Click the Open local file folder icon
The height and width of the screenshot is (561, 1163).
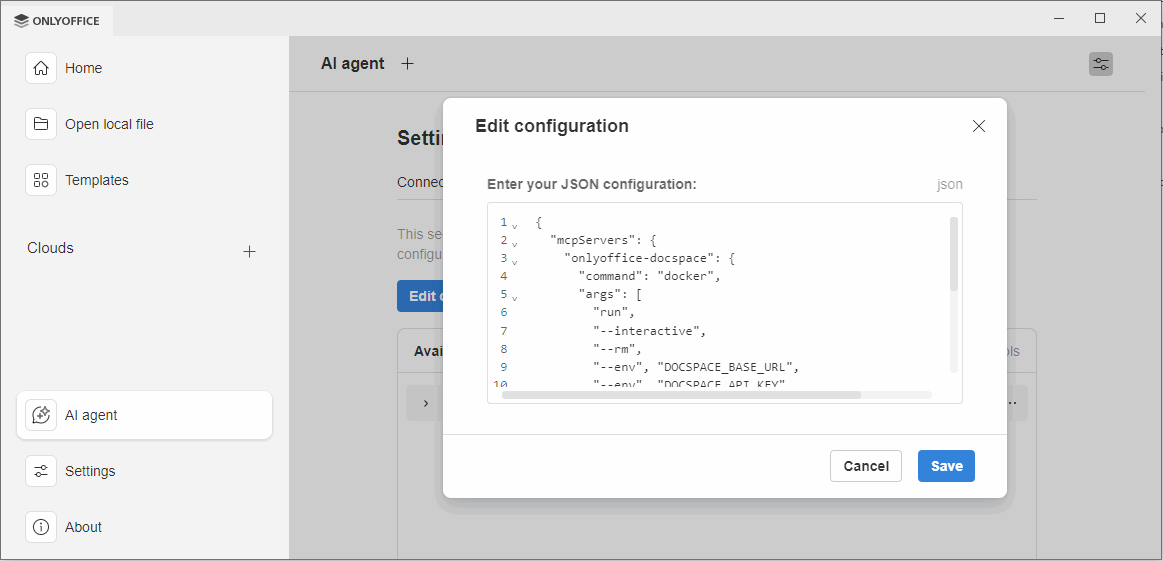tap(41, 124)
